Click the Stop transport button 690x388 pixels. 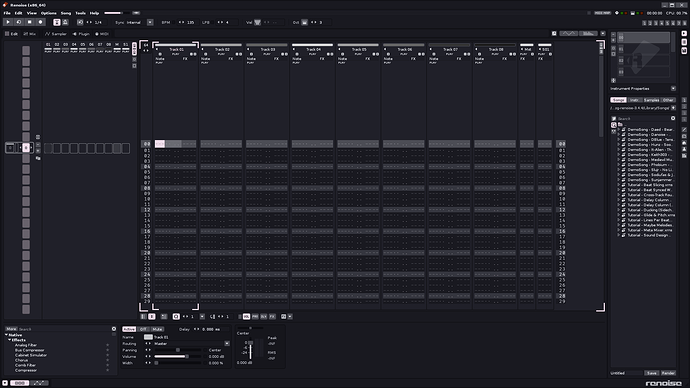[x=29, y=22]
